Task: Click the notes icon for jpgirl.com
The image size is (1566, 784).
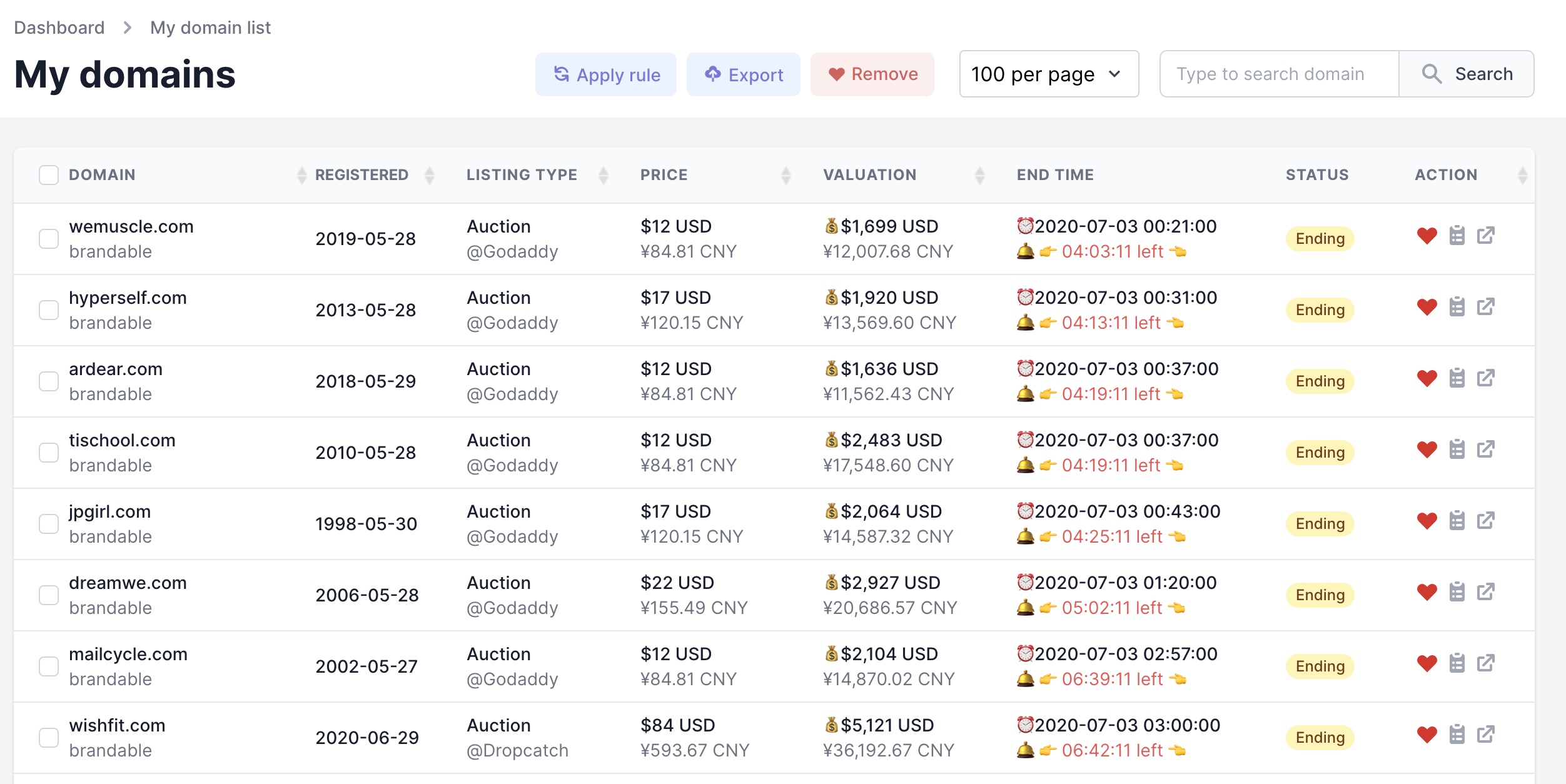Action: [1457, 521]
